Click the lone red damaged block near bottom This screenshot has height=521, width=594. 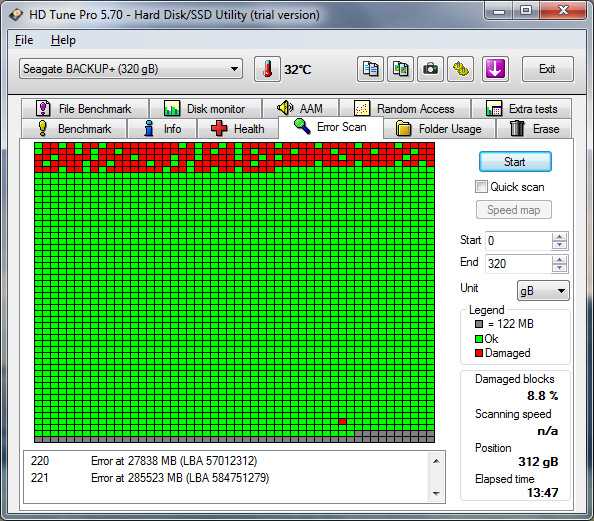click(342, 421)
